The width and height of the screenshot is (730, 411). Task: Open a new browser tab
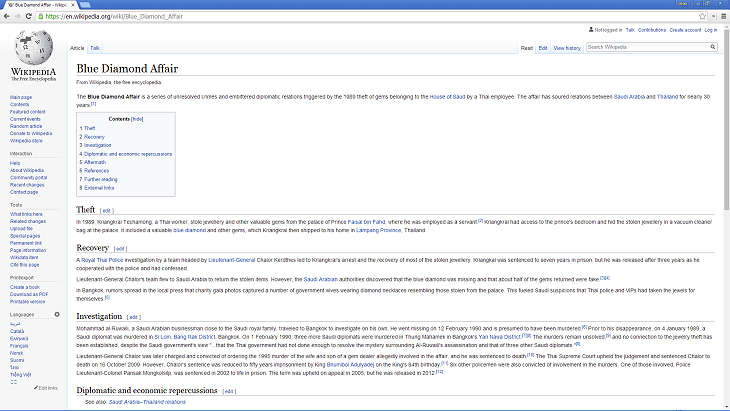85,5
